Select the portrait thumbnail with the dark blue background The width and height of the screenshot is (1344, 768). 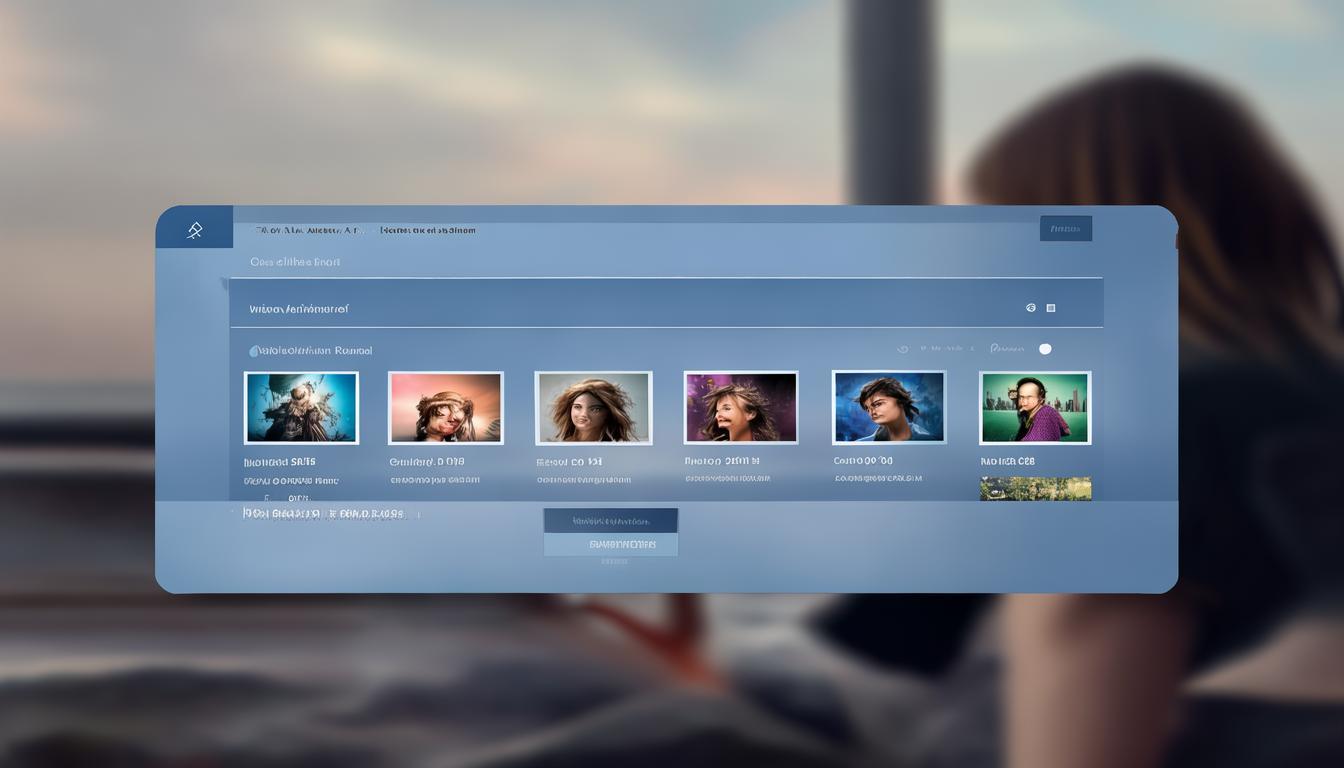[889, 408]
